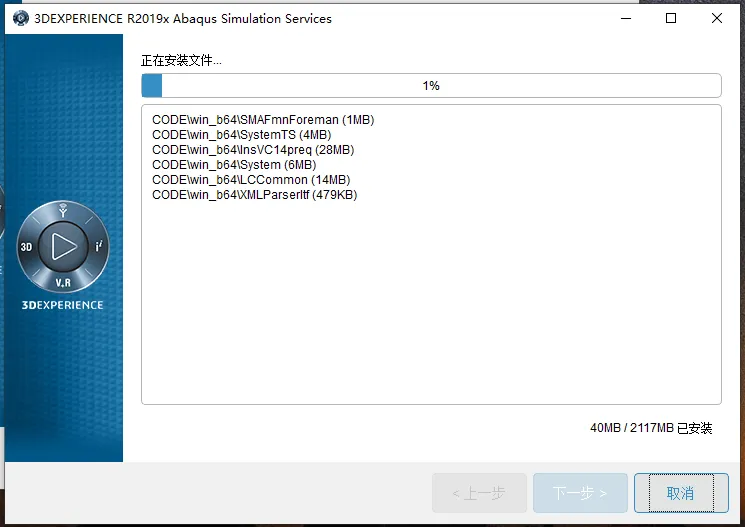Click the 取消 cancel button
This screenshot has height=527, width=745.
tap(681, 493)
